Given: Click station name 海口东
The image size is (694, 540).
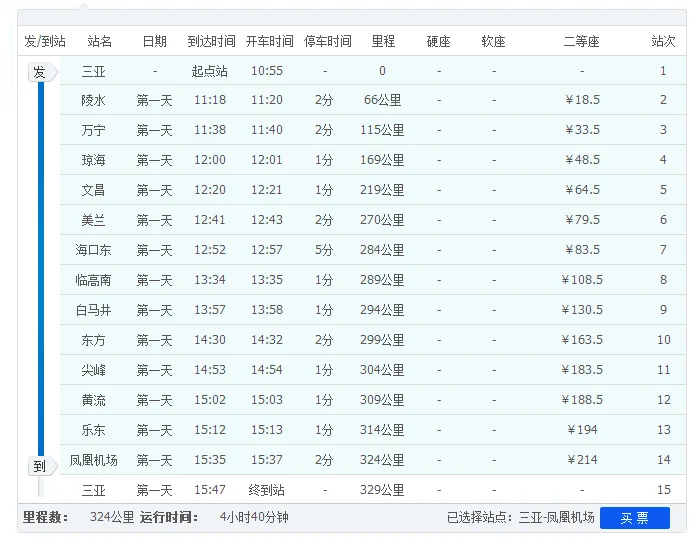Looking at the screenshot, I should pyautogui.click(x=93, y=250).
